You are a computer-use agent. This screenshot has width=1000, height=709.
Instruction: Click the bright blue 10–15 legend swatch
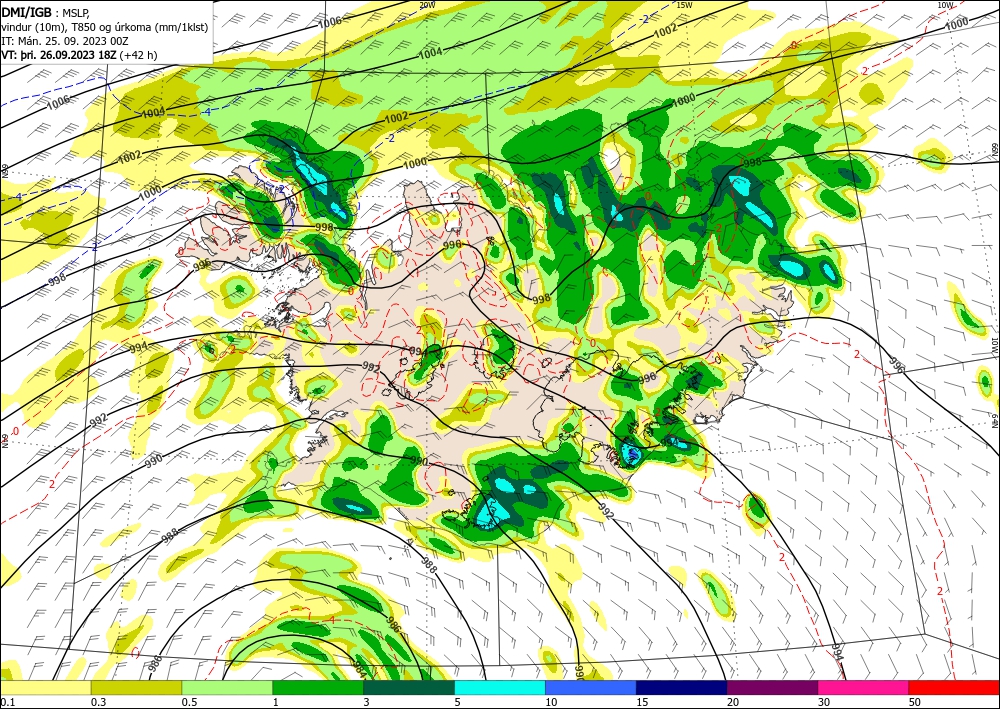[591, 687]
